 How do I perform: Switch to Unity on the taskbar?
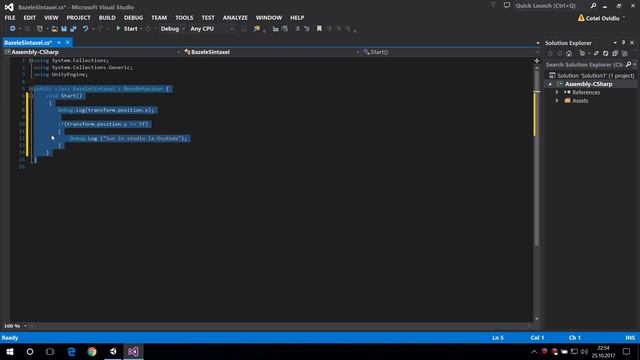click(x=113, y=351)
